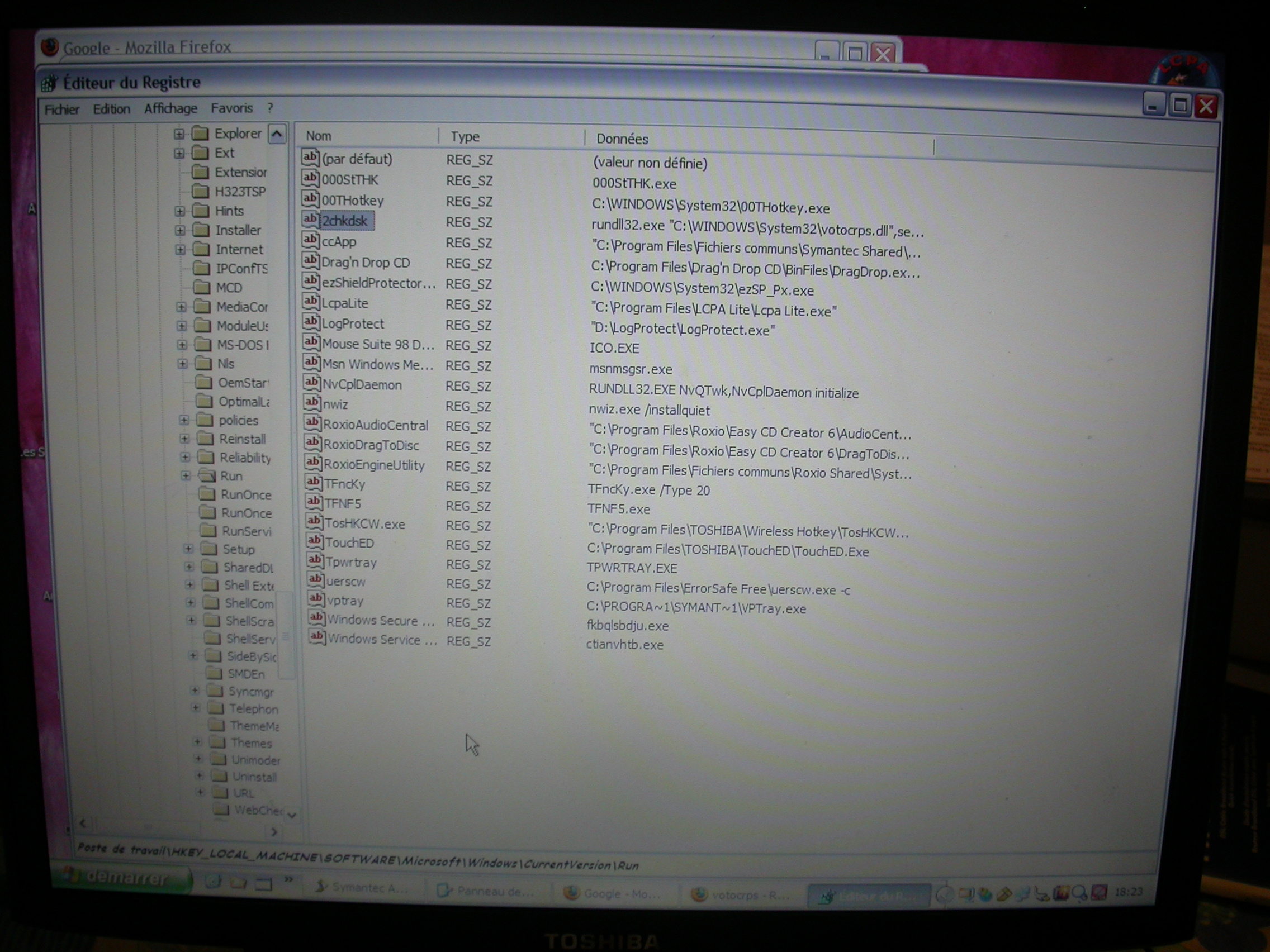Select the Drag'n Drop CD value
This screenshot has width=1270, height=952.
pos(366,263)
